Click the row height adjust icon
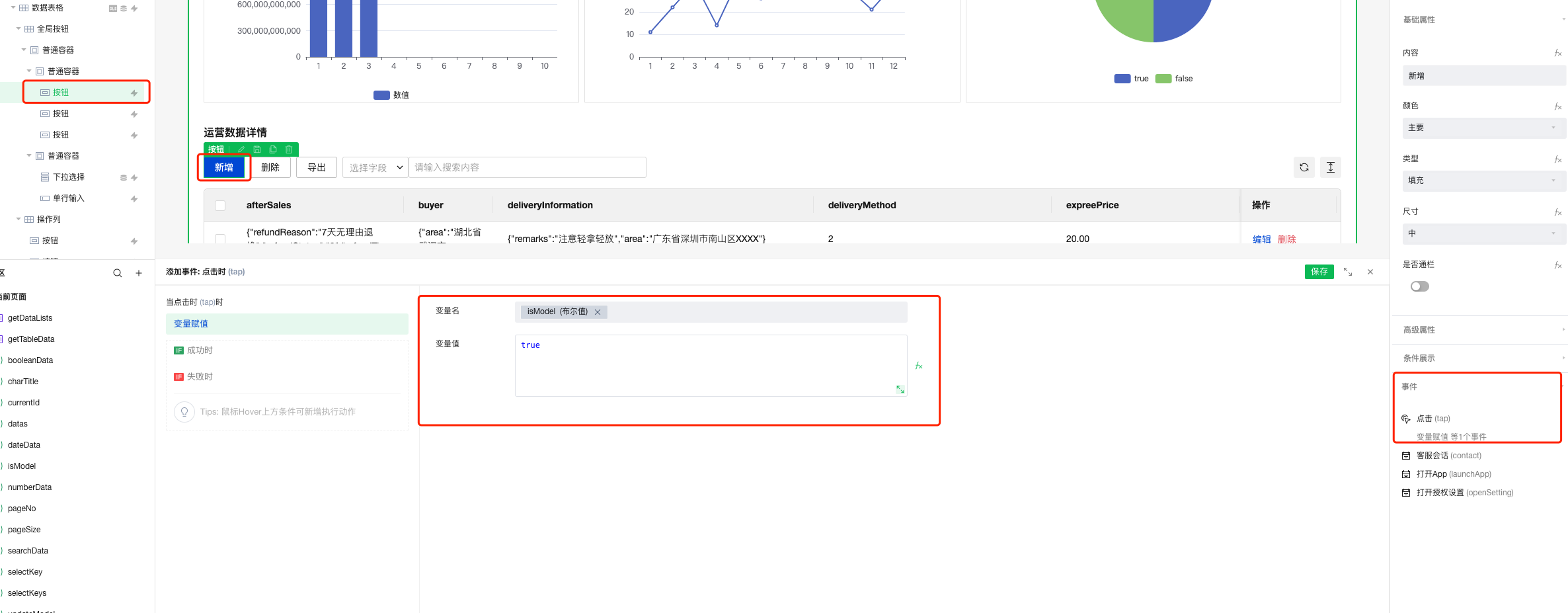 click(x=1331, y=167)
